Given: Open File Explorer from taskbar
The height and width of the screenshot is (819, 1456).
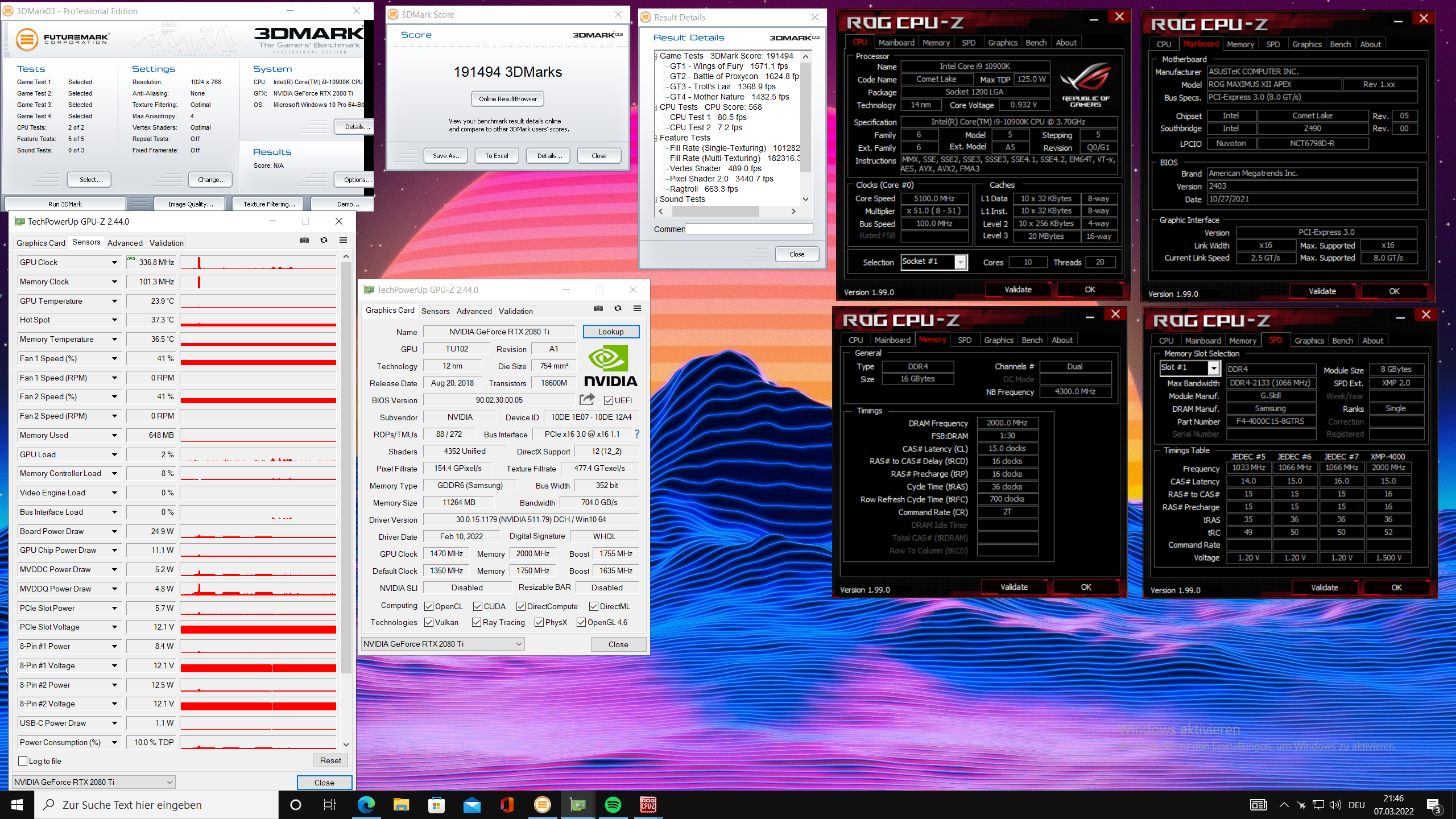Looking at the screenshot, I should tap(402, 805).
